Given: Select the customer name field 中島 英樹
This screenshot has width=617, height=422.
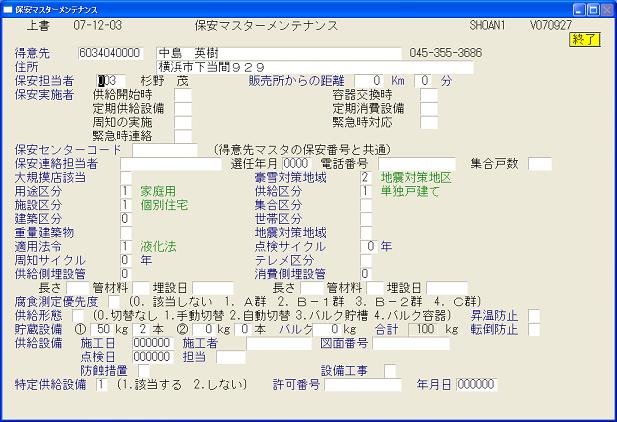Looking at the screenshot, I should 279,53.
